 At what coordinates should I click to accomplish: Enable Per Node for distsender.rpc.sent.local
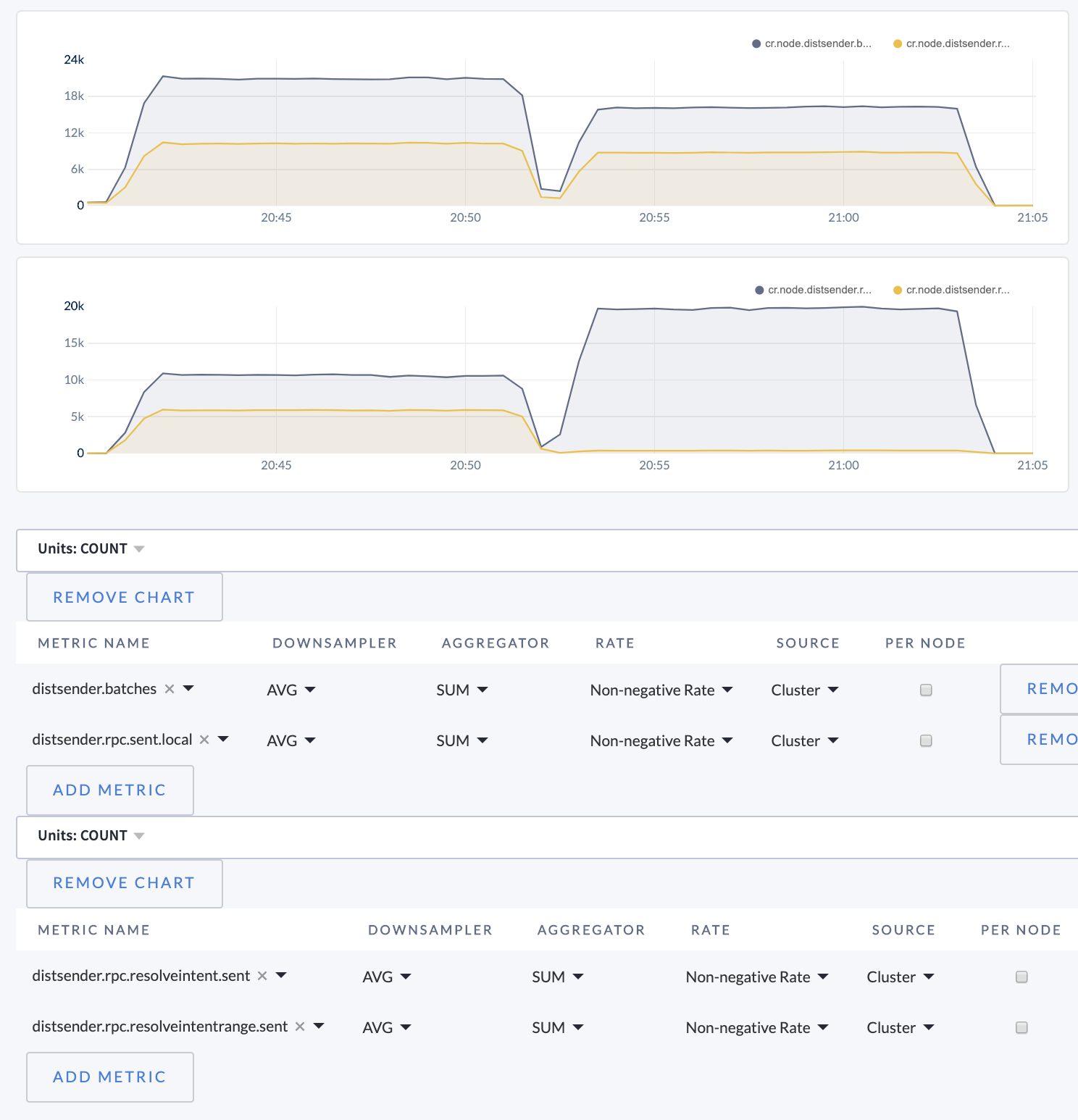926,740
